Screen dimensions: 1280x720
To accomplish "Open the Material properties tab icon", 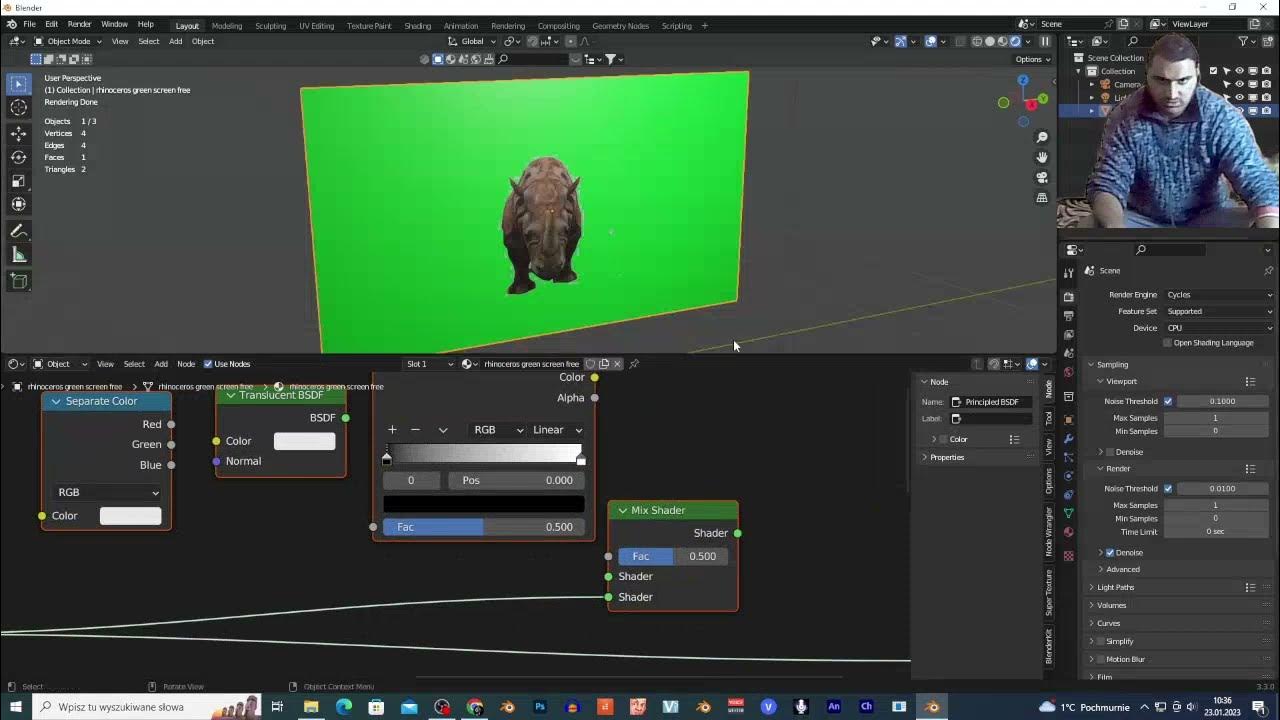I will (1068, 532).
